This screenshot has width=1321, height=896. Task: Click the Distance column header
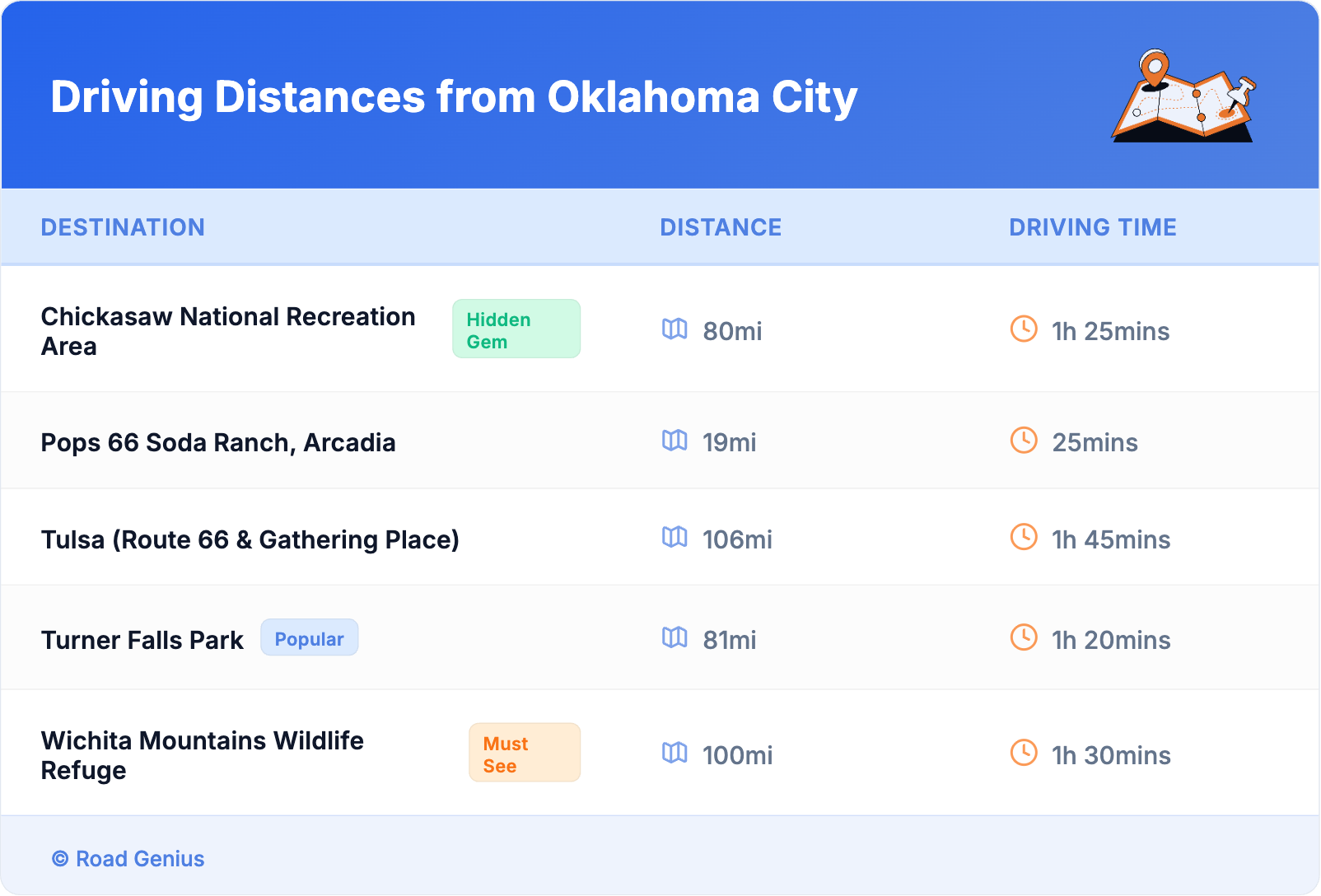click(721, 227)
